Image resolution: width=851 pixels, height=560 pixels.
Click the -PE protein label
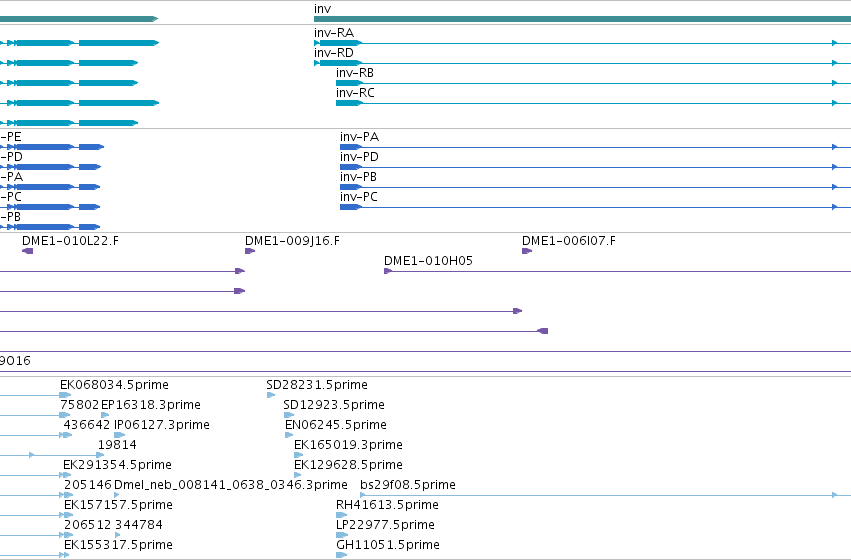pyautogui.click(x=10, y=137)
